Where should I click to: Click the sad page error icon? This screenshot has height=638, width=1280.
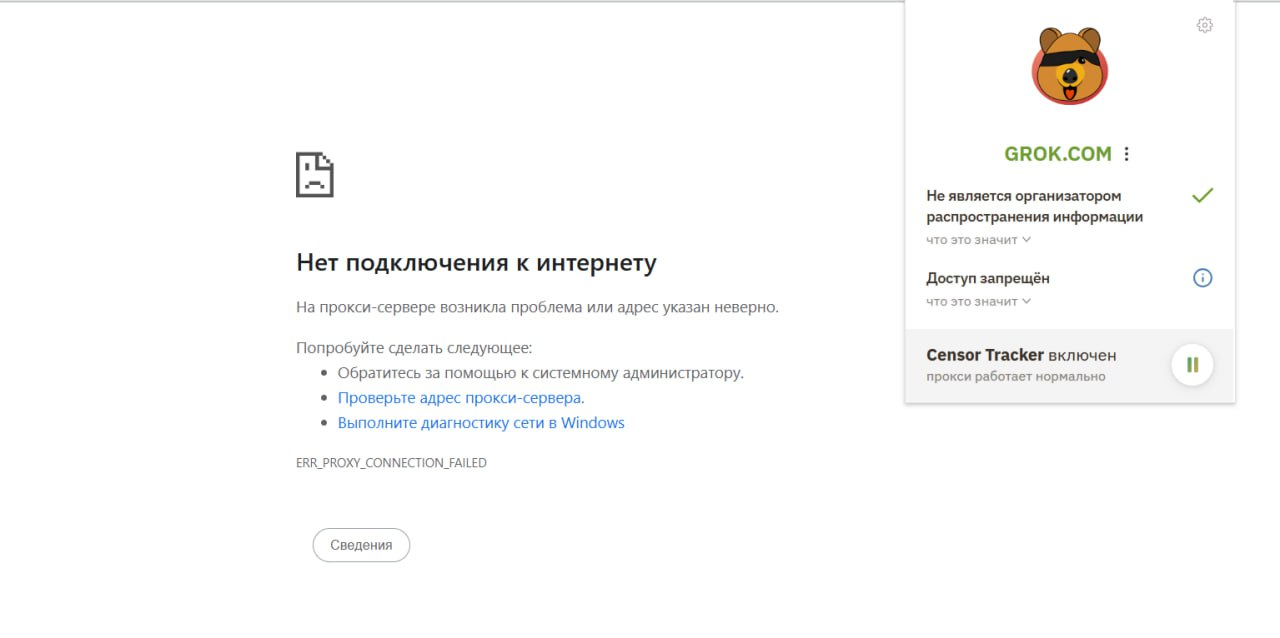(x=314, y=174)
